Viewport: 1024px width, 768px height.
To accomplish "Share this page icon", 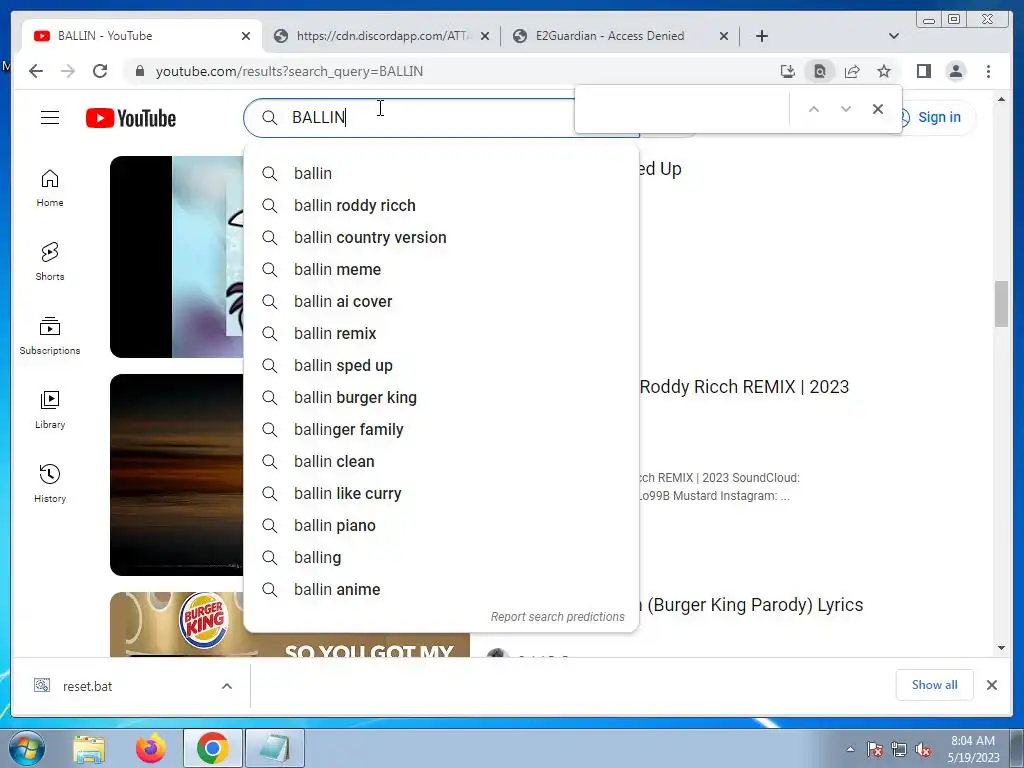I will [x=852, y=71].
